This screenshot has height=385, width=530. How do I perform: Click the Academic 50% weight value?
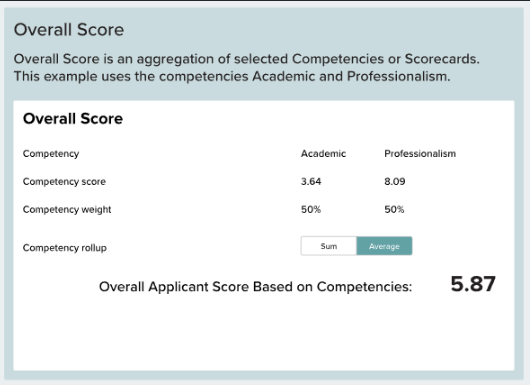coord(311,209)
